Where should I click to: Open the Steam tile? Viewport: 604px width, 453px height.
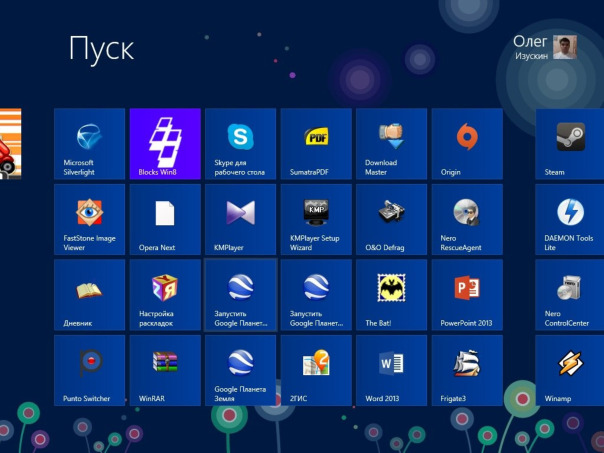570,144
